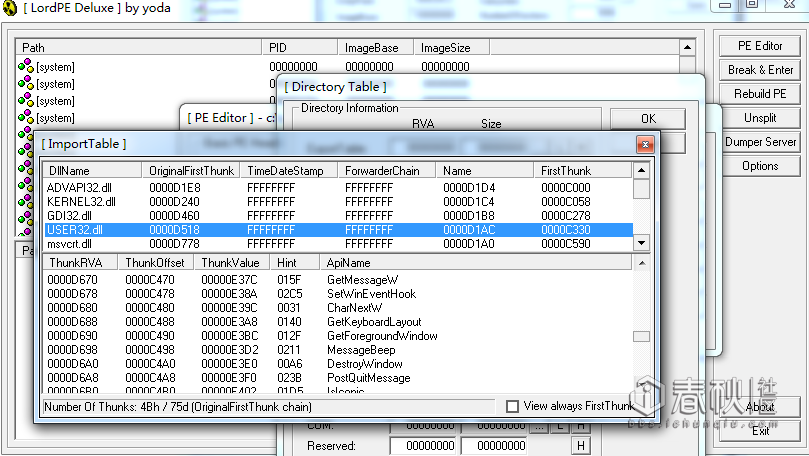Screen dimensions: 809x456
Task: Select the CharNextW API entry
Action: point(338,308)
